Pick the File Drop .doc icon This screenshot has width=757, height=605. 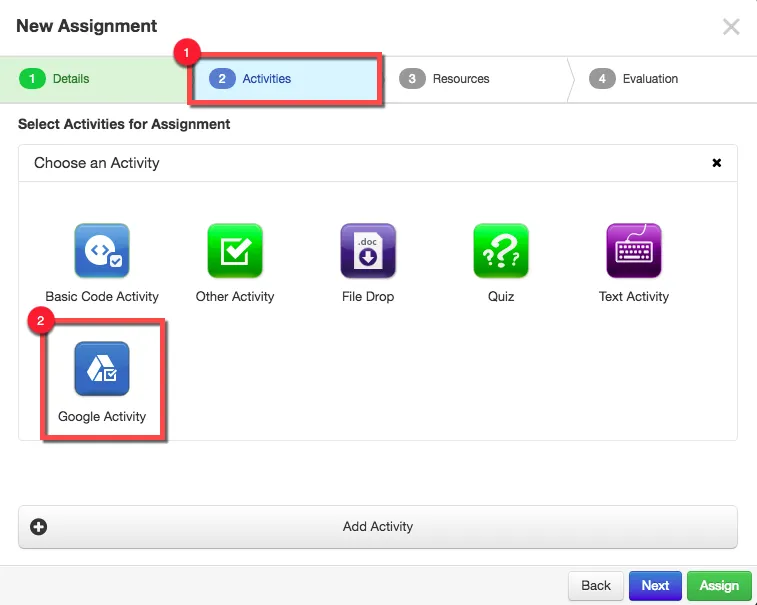point(368,250)
